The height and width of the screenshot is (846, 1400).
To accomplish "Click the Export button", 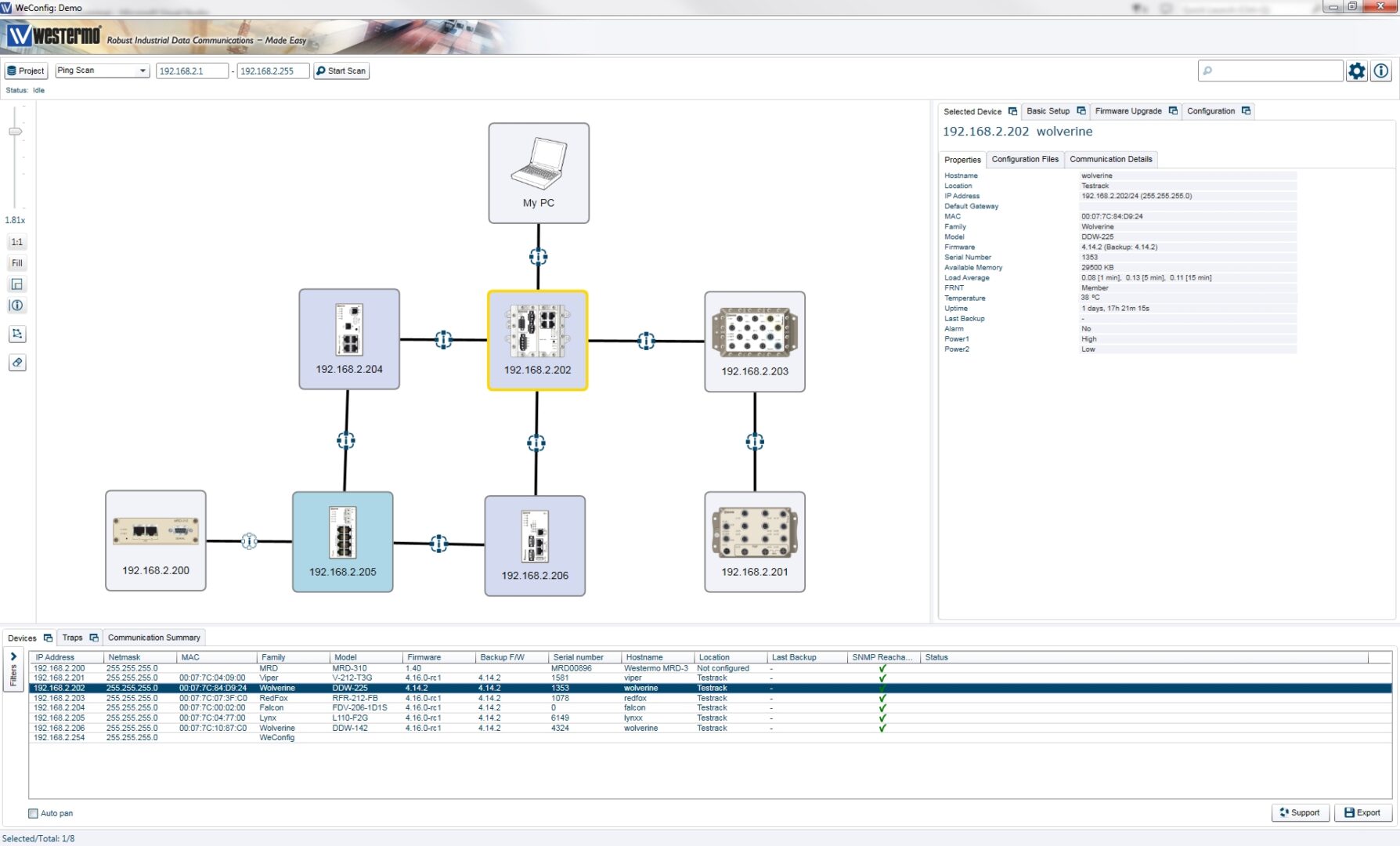I will [1362, 812].
